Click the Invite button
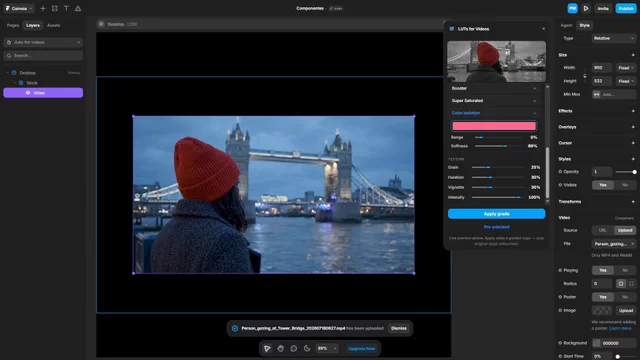This screenshot has height=360, width=640. (603, 8)
